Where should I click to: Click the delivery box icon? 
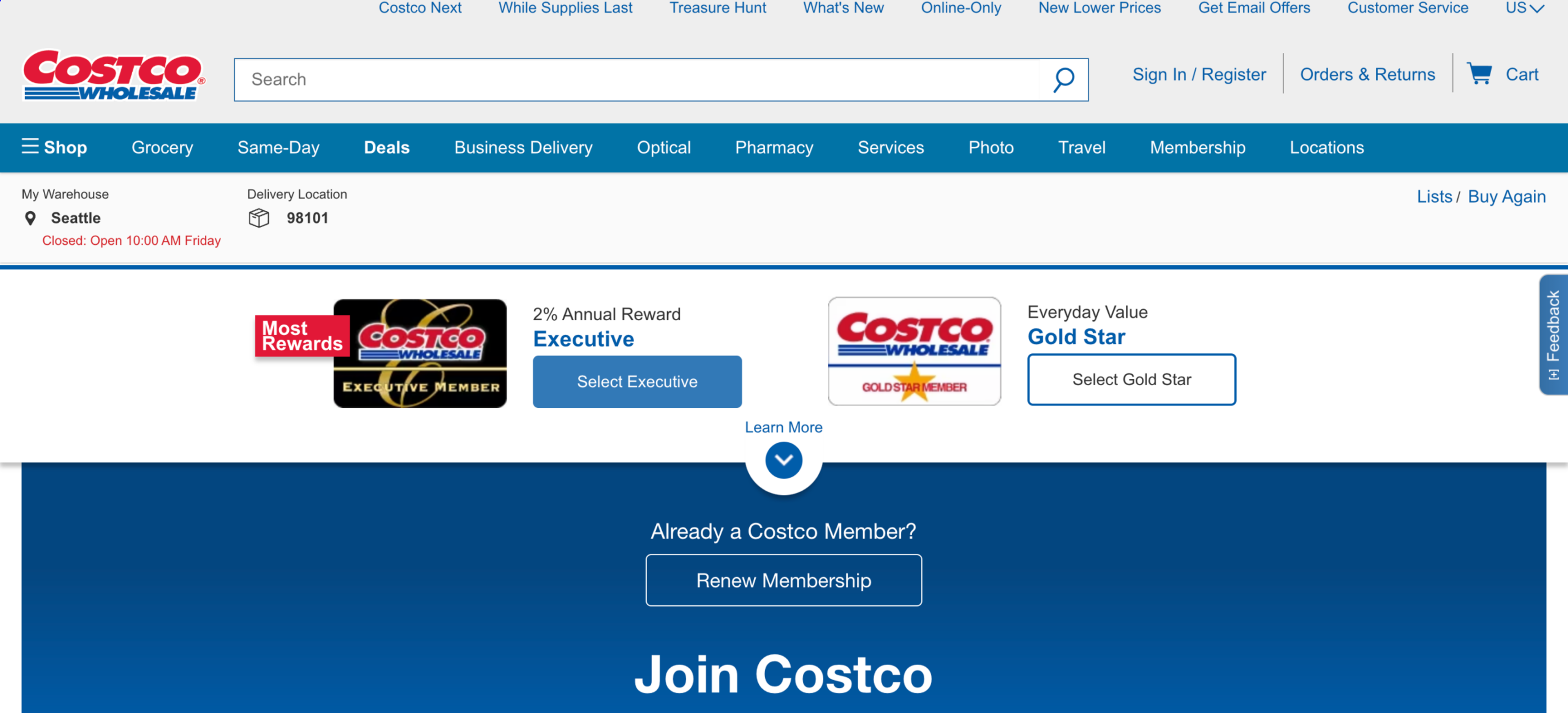coord(259,218)
